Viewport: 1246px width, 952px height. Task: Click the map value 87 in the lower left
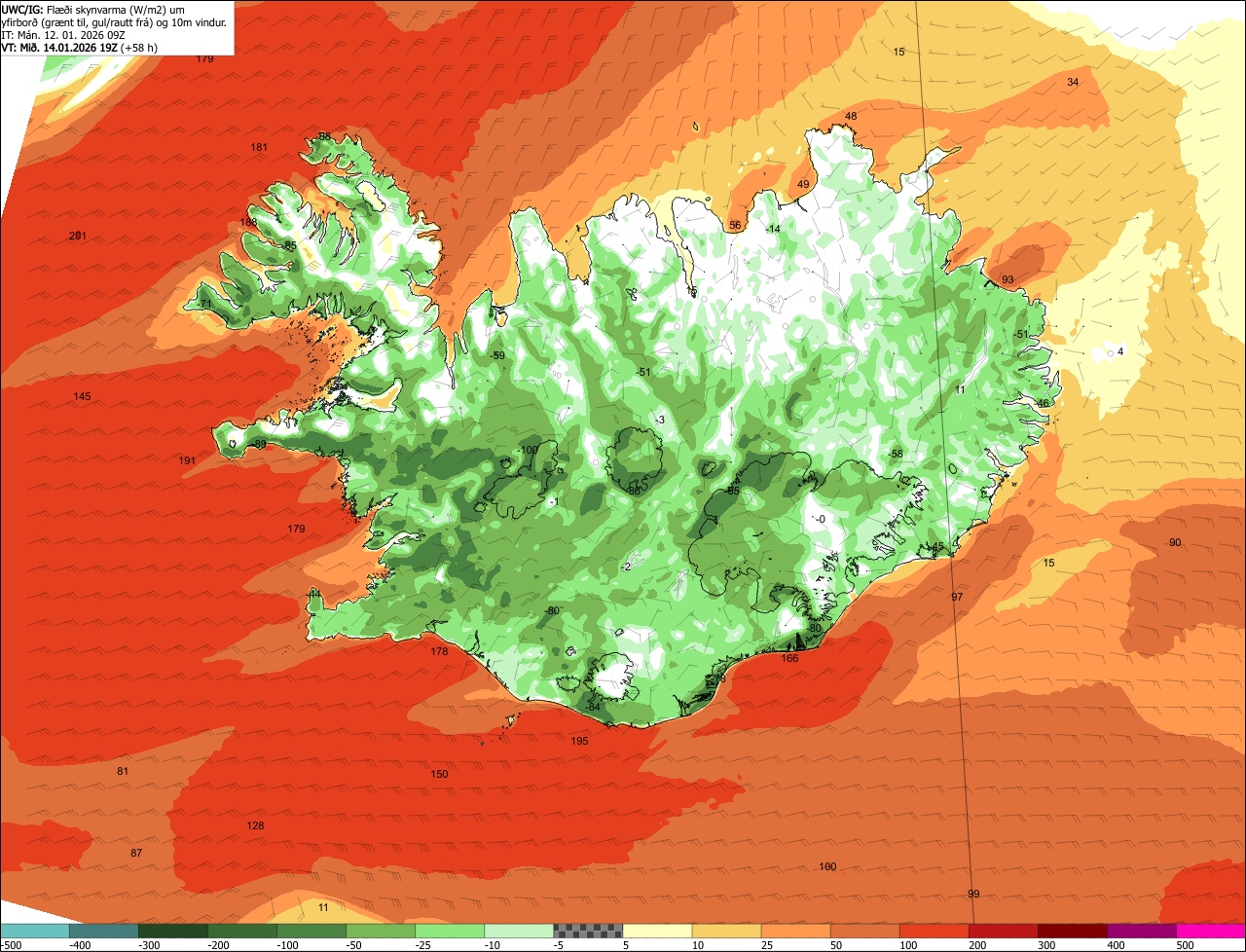(x=136, y=853)
